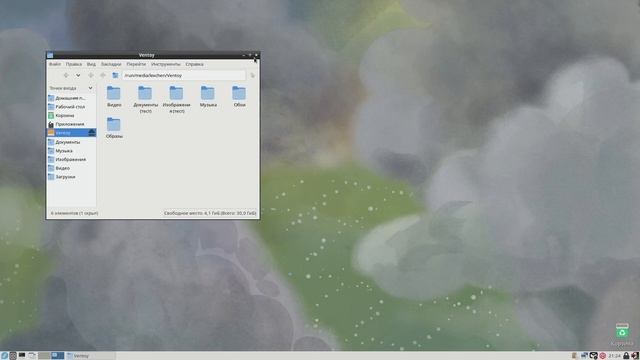
Task: Click the go button after path field
Action: (x=252, y=76)
